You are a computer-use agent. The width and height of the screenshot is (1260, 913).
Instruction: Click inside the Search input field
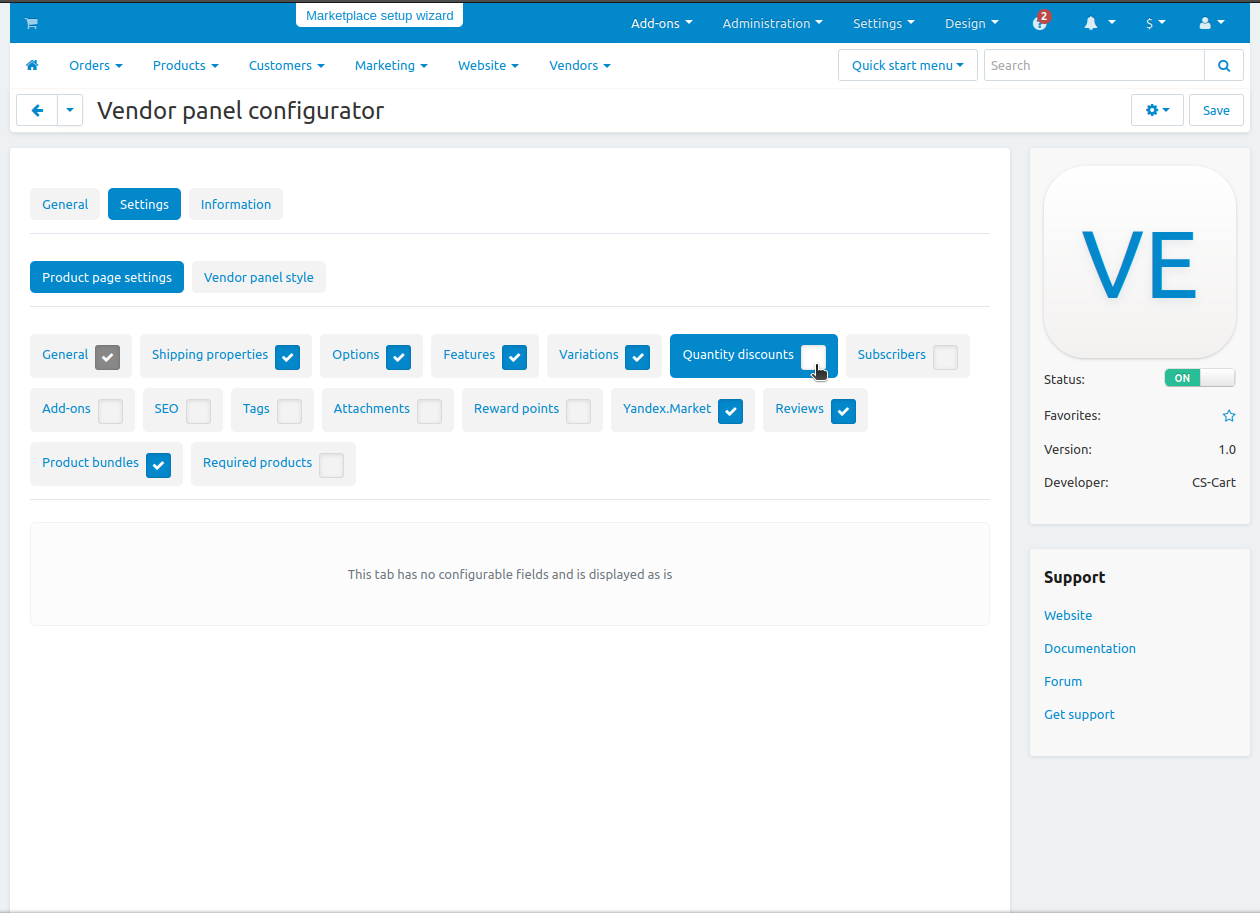tap(1093, 66)
